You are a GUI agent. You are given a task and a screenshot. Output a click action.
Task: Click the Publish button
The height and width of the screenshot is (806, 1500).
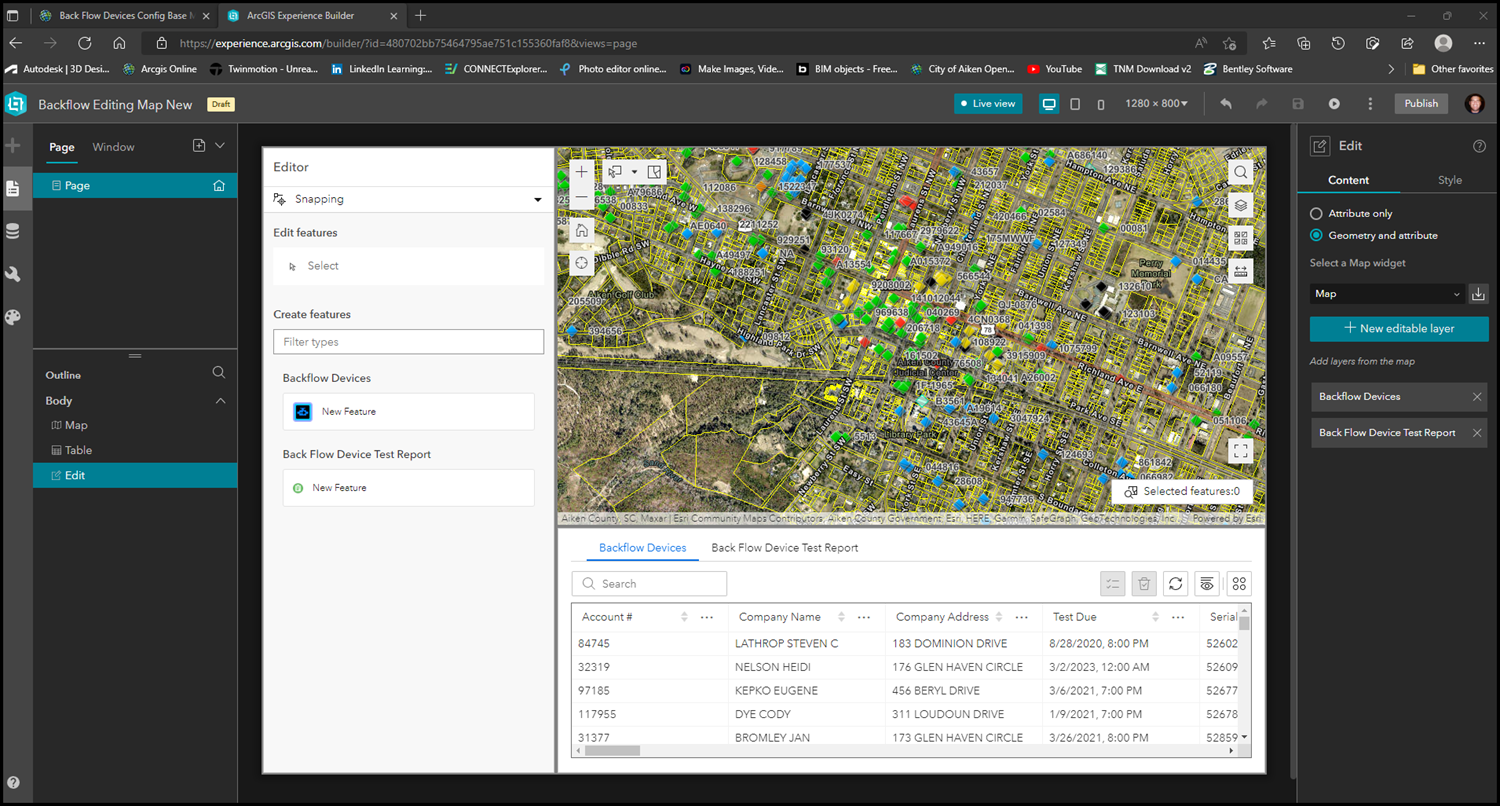point(1420,103)
